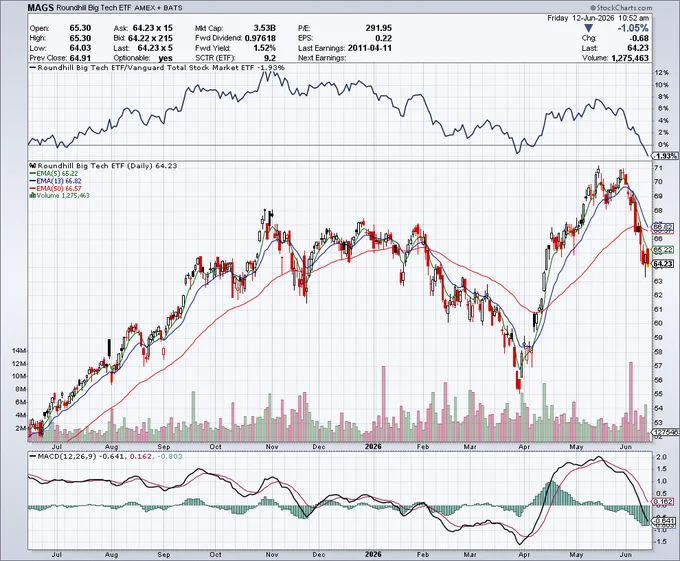Click the 65.22 EMA price tag on axis

click(664, 250)
